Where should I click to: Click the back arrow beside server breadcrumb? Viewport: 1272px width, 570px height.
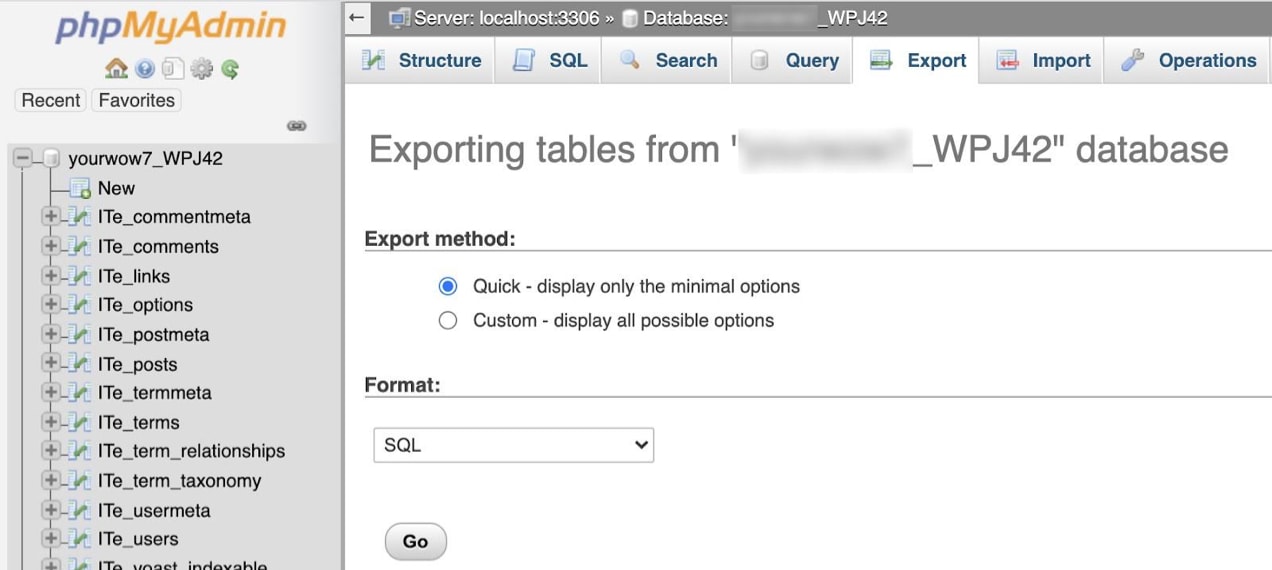tap(358, 18)
